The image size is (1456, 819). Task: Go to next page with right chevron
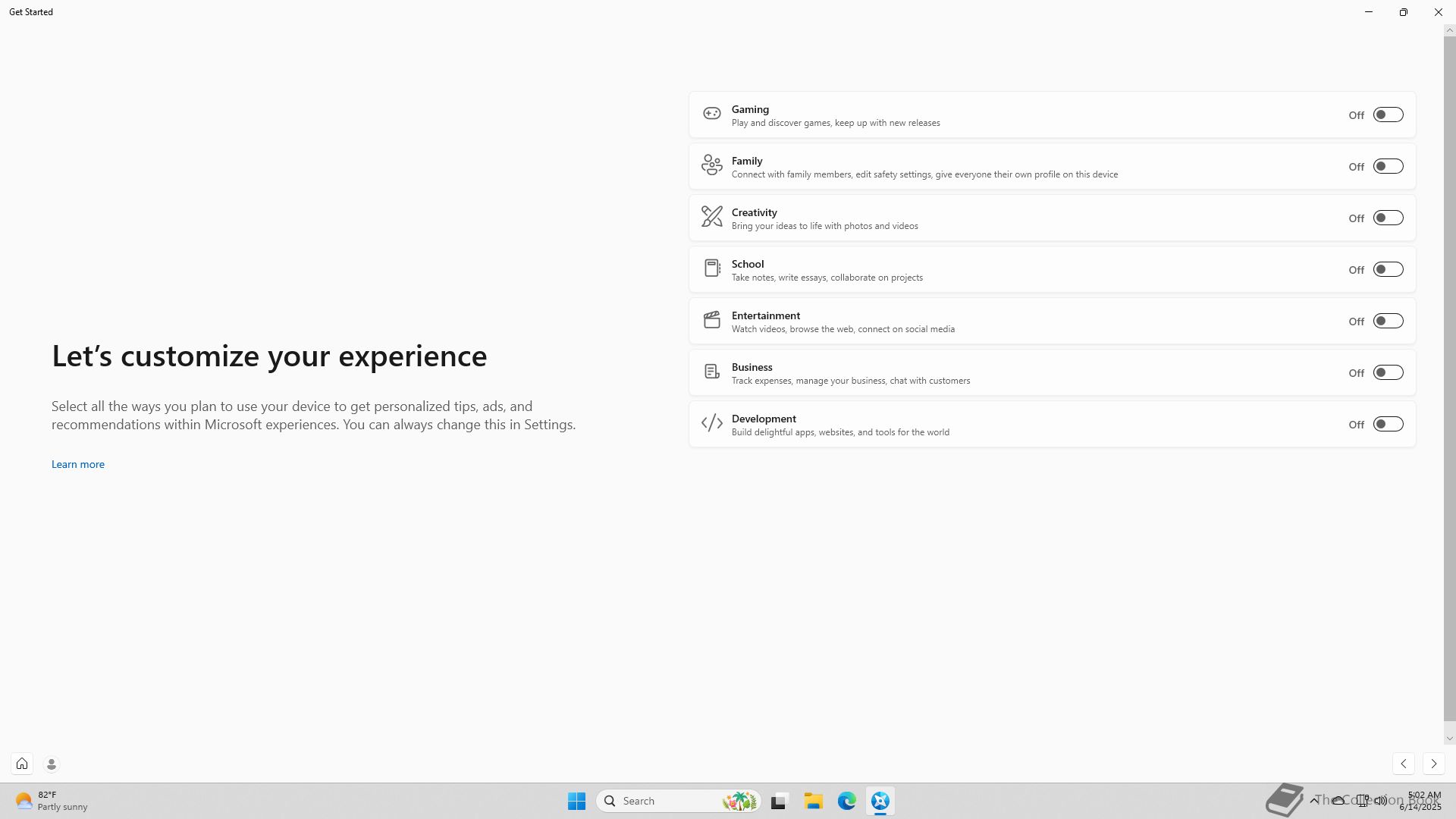[1433, 764]
